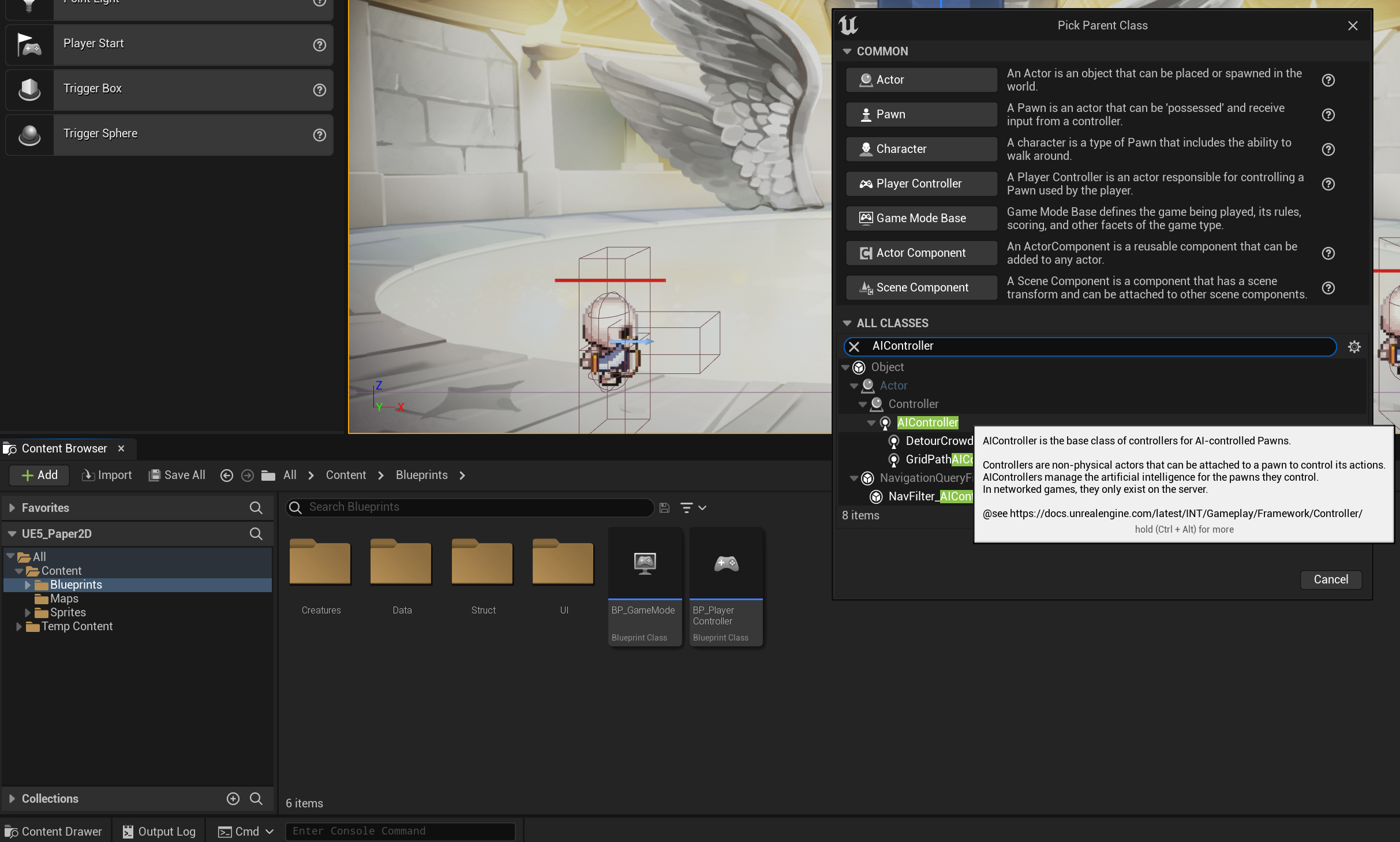This screenshot has height=842, width=1400.
Task: Go forward in Content Browser history
Action: coord(247,476)
